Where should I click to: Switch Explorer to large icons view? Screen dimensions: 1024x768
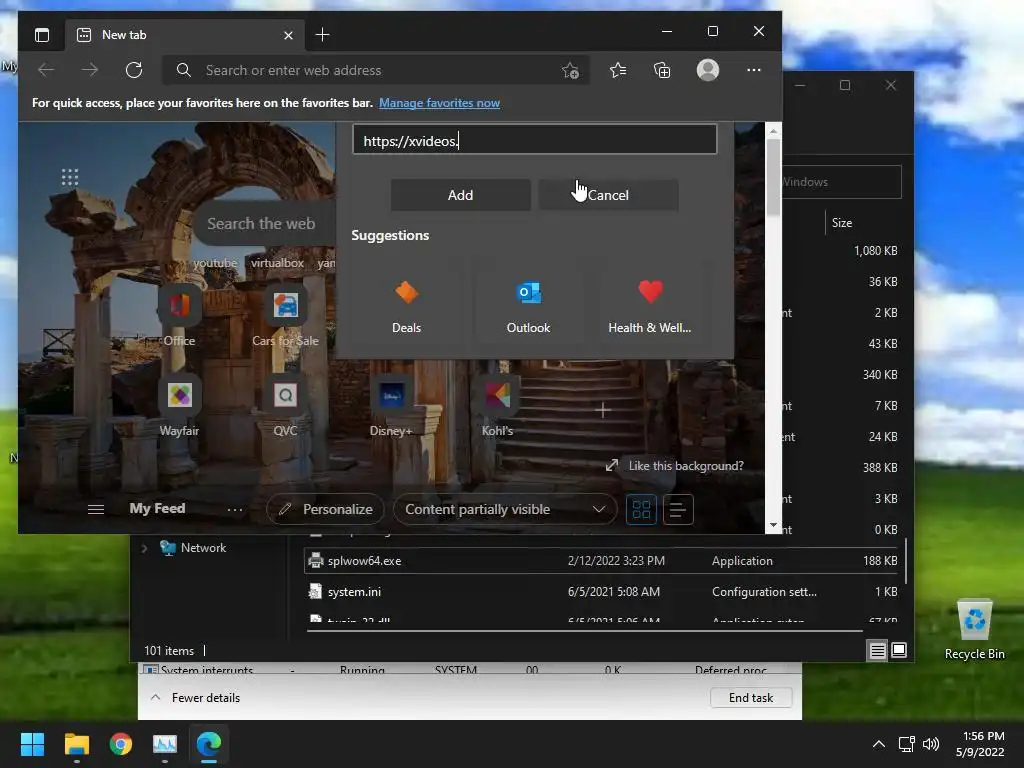(x=899, y=650)
